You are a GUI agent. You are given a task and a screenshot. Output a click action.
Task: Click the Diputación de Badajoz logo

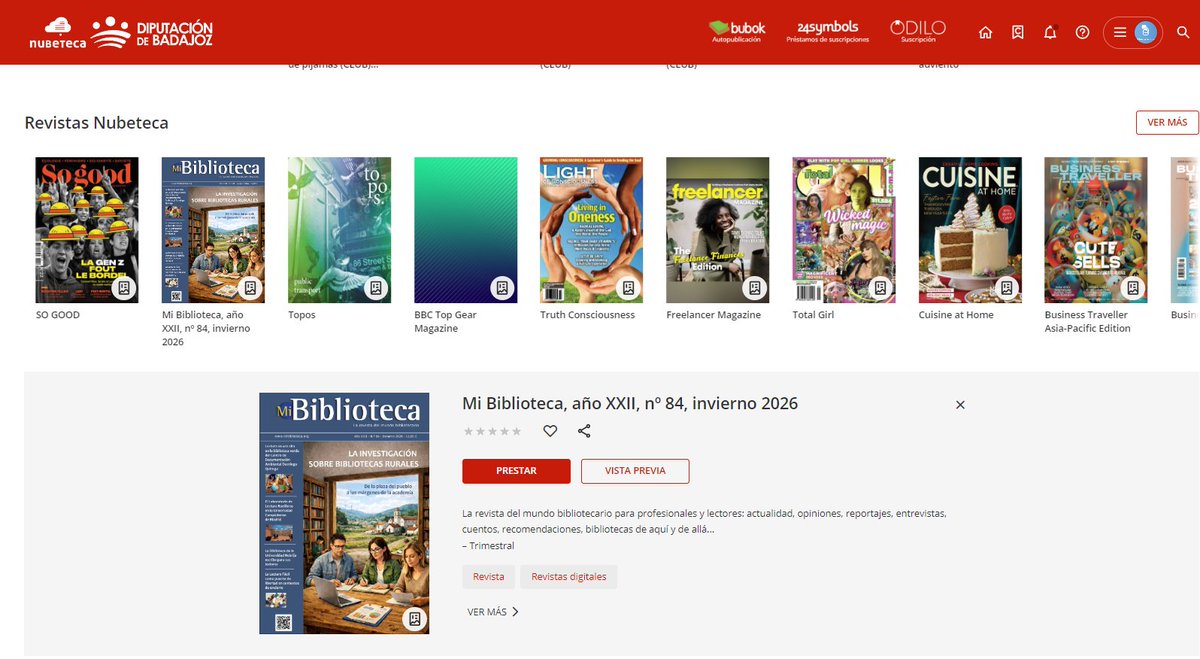click(152, 32)
